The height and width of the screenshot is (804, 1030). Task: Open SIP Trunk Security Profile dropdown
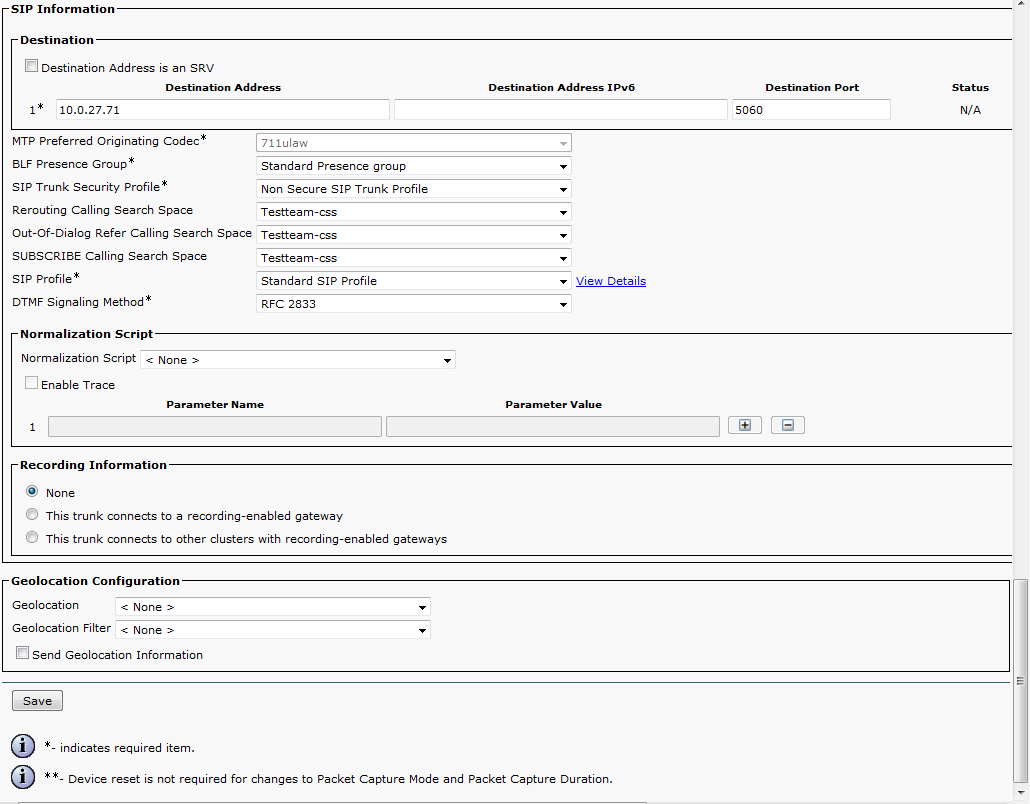pos(414,189)
